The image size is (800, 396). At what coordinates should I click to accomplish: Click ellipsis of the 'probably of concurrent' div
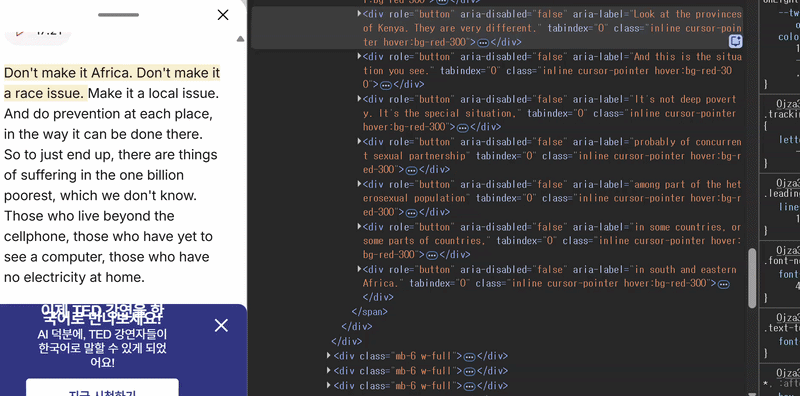[x=411, y=169]
